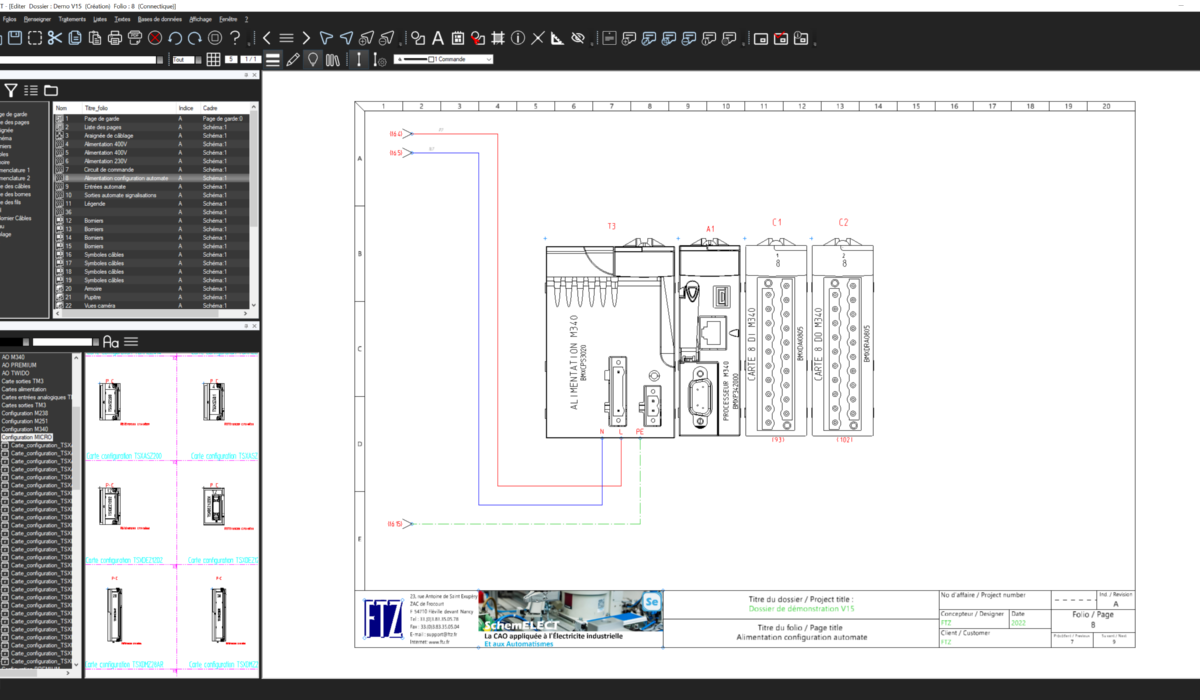This screenshot has width=1200, height=700.
Task: Open the '1 Commande' line type dropdown
Action: pyautogui.click(x=445, y=60)
